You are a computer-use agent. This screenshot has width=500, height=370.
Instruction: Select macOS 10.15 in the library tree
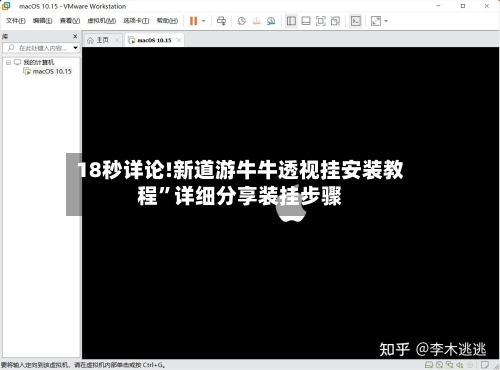pos(52,71)
